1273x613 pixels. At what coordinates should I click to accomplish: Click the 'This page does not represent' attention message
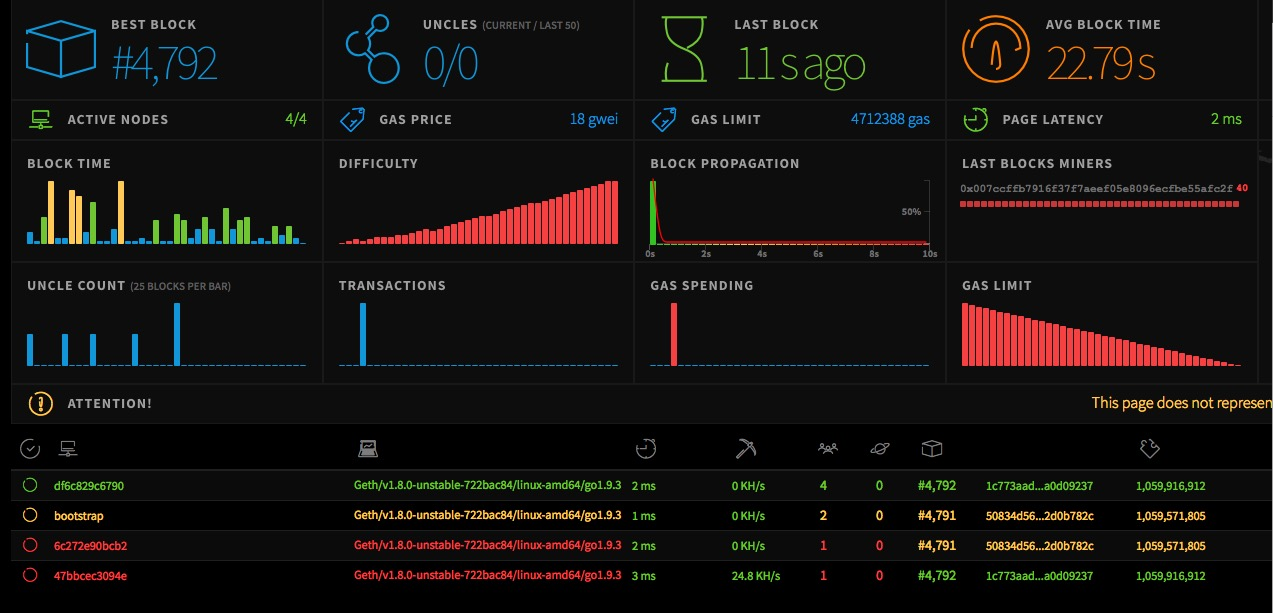click(x=1182, y=403)
